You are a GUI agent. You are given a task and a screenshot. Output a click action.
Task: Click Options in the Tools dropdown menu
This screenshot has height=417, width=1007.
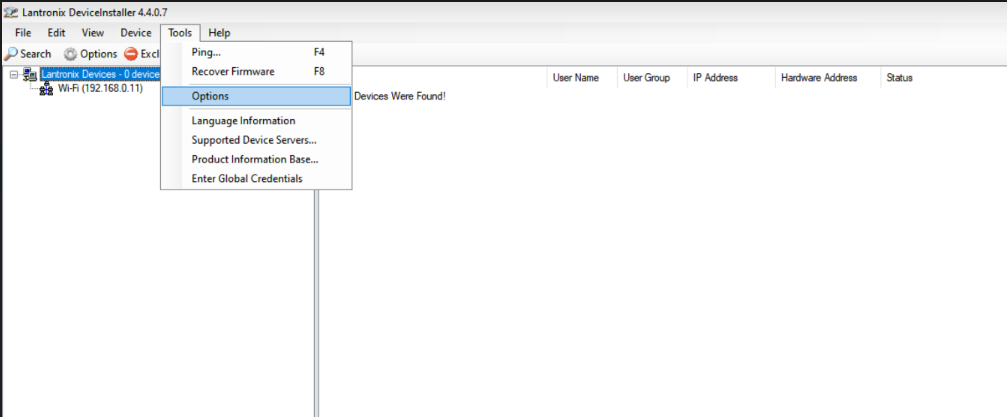point(210,96)
